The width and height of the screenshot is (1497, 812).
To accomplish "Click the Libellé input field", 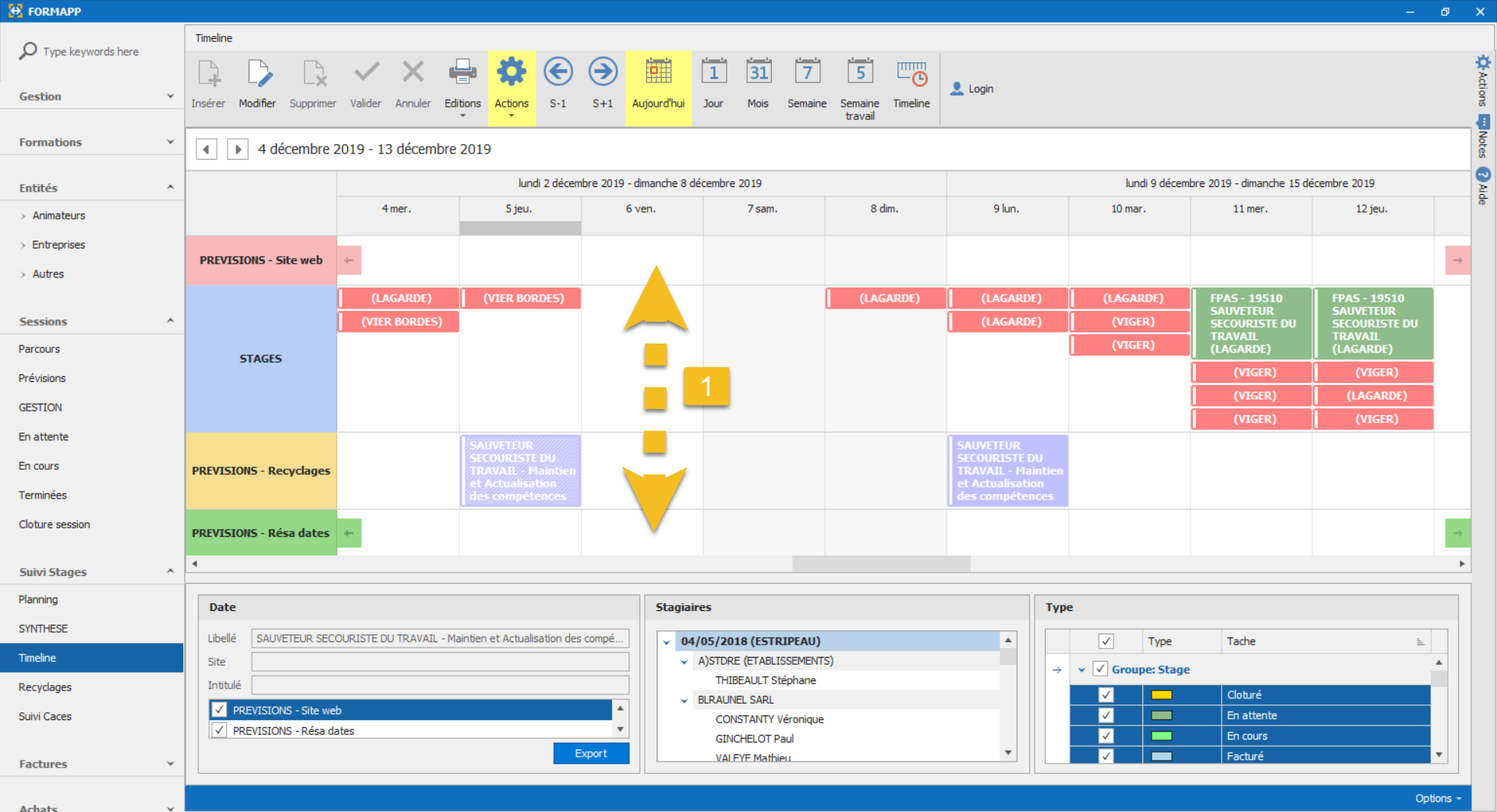I will [x=440, y=638].
